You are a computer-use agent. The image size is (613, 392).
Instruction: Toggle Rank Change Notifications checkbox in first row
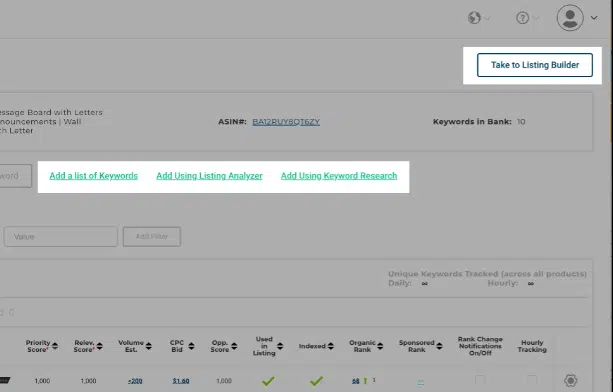(x=480, y=380)
